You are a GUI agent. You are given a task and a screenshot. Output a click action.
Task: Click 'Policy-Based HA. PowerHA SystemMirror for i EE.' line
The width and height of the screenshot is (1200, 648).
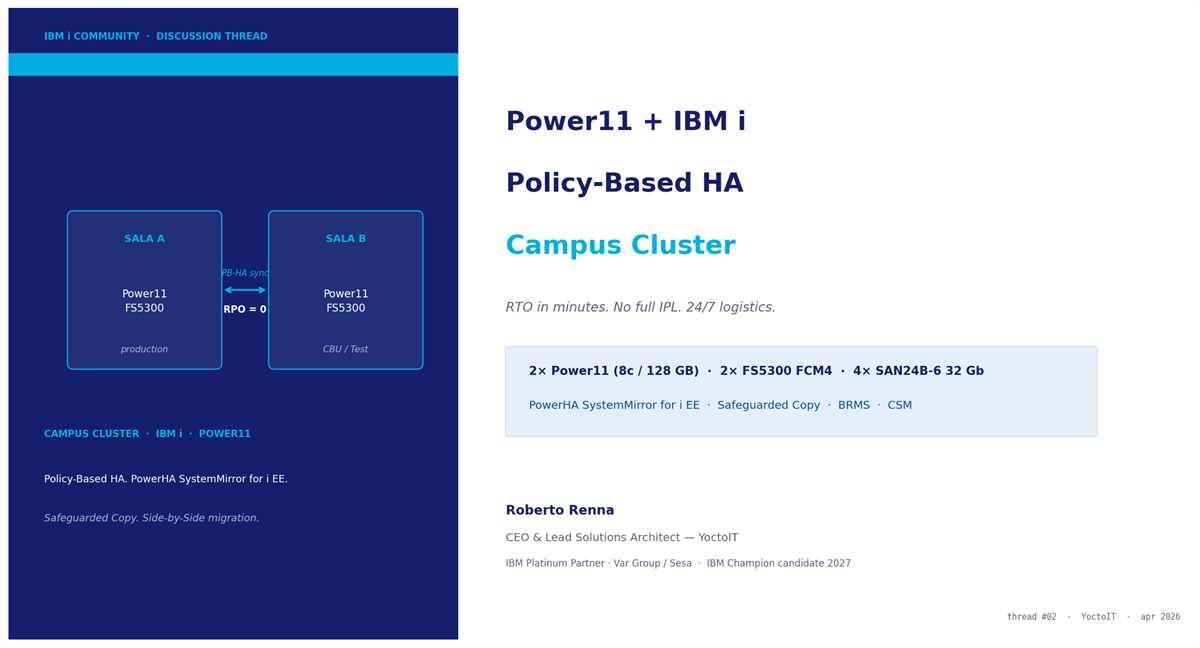(x=166, y=479)
